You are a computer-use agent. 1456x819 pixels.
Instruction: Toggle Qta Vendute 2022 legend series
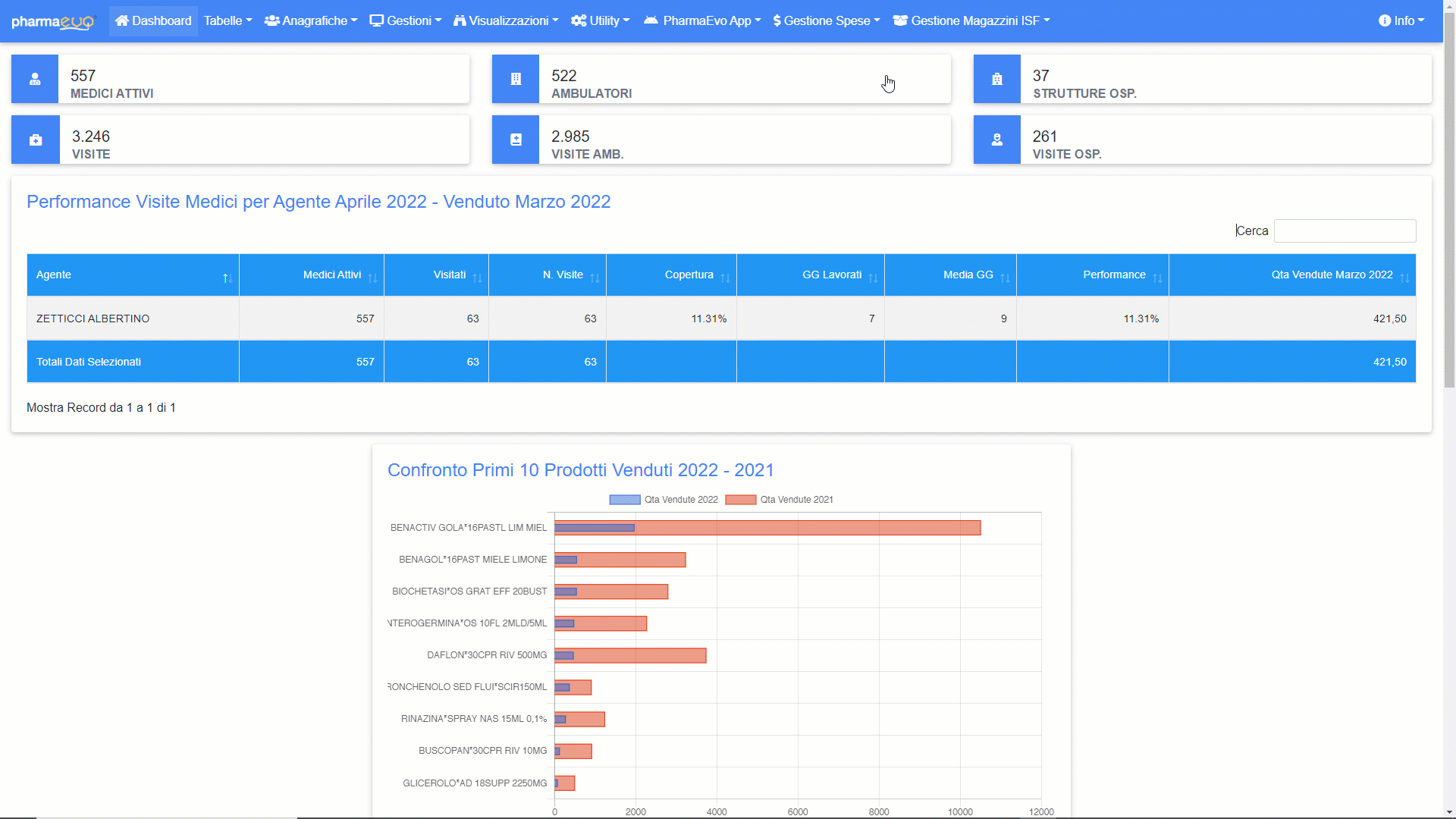click(x=664, y=500)
